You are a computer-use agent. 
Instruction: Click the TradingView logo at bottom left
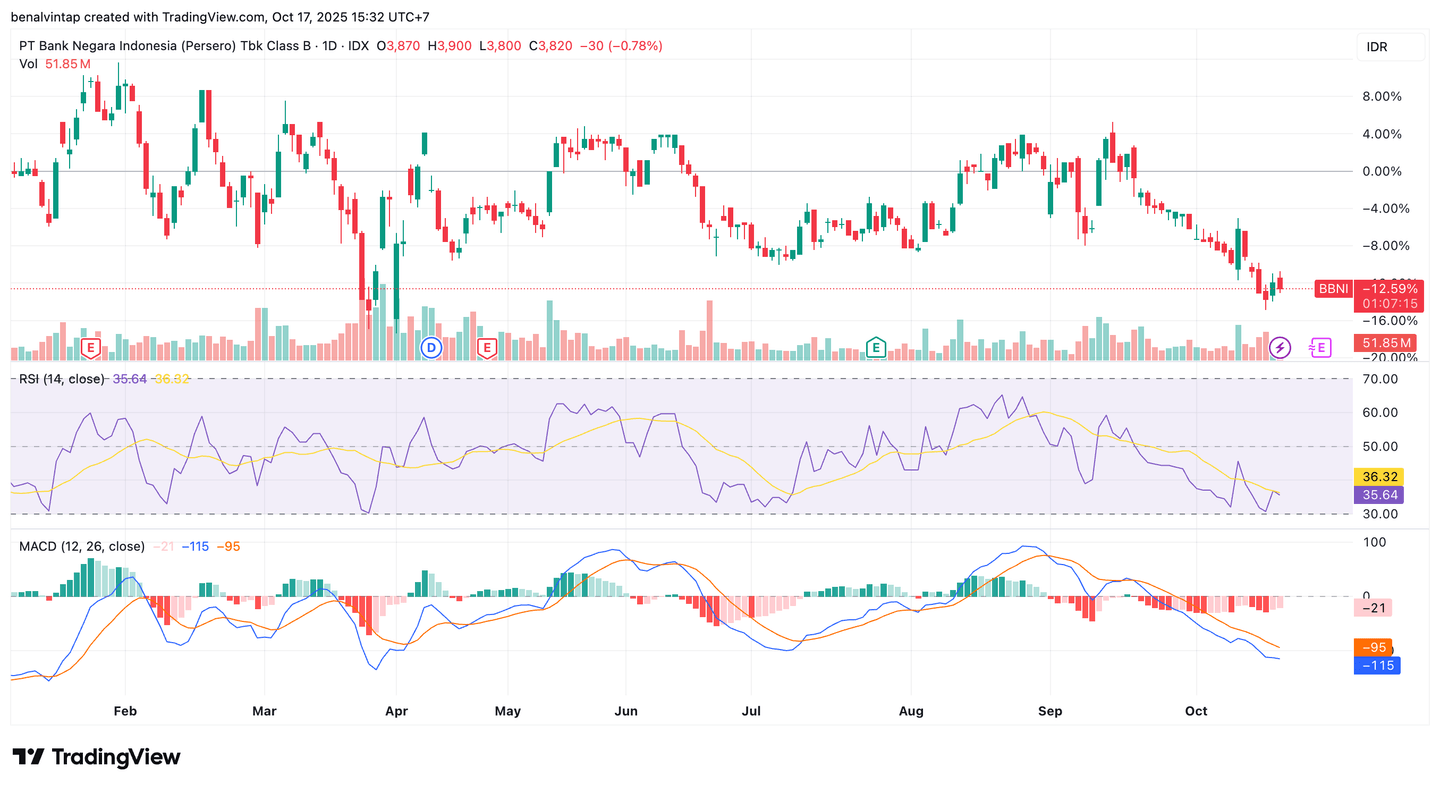(96, 757)
